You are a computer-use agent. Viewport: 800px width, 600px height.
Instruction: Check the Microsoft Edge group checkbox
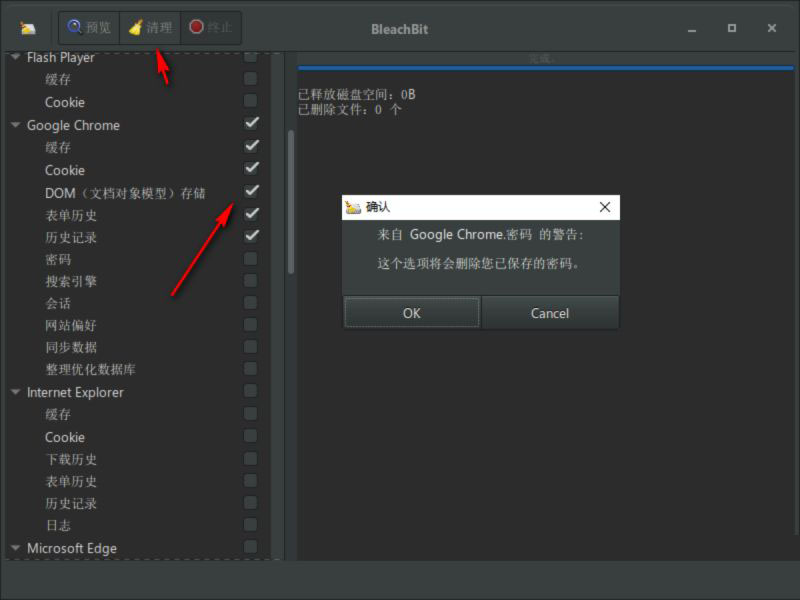(250, 547)
